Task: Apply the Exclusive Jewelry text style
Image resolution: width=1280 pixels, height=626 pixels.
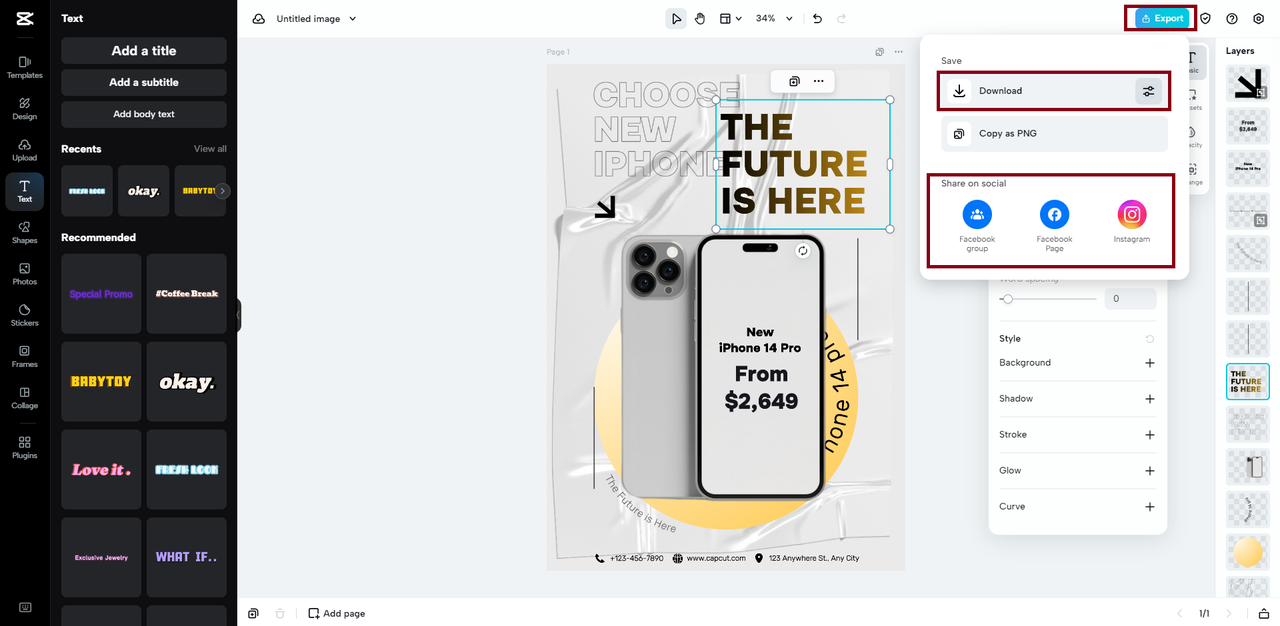Action: point(101,558)
